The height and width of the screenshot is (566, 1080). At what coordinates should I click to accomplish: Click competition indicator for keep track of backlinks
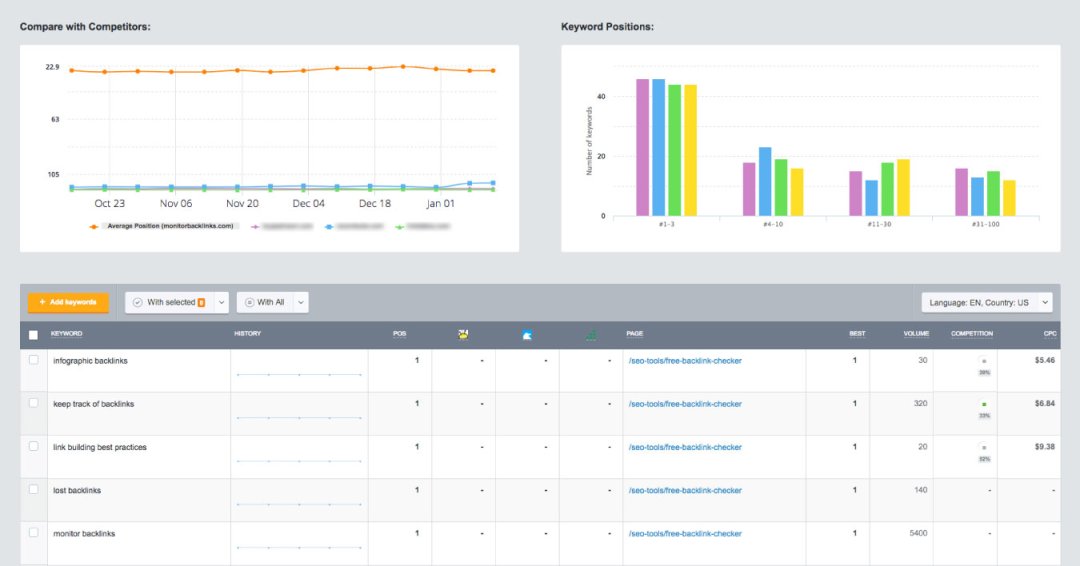coord(984,409)
